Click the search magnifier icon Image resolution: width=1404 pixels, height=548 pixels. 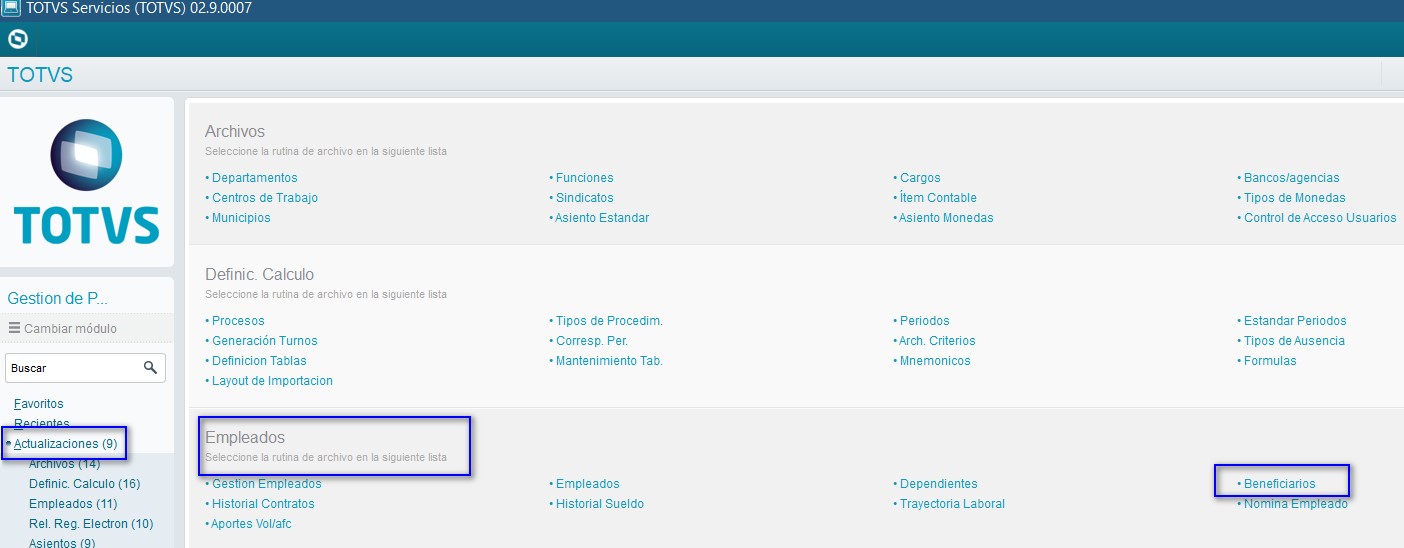coord(150,368)
